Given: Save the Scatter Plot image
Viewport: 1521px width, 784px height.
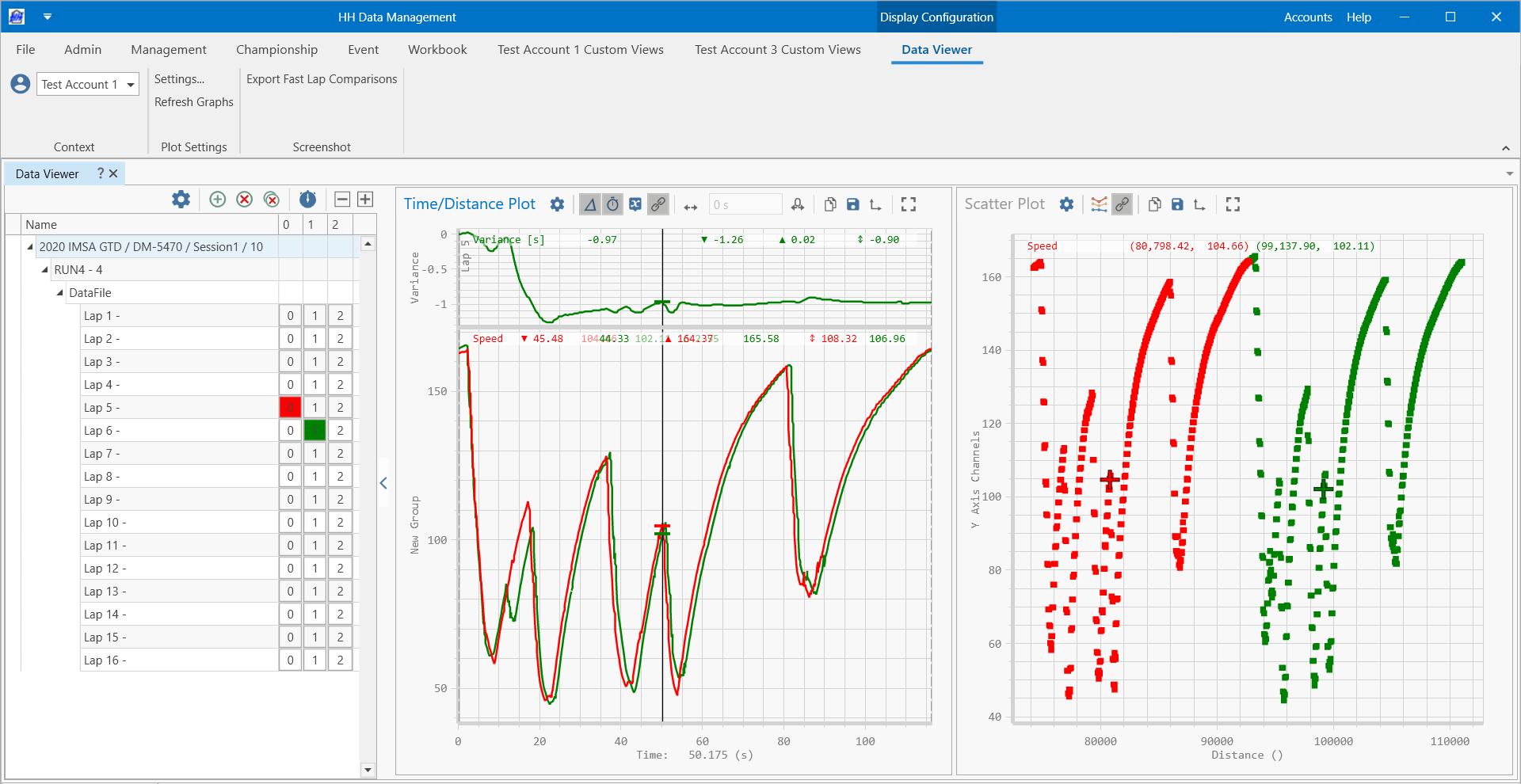Looking at the screenshot, I should pyautogui.click(x=1177, y=204).
